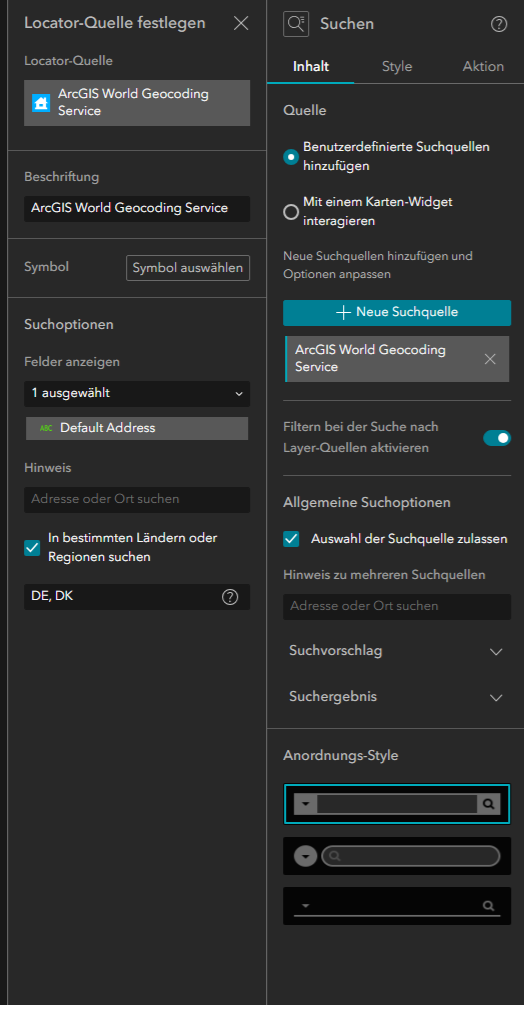Open the help icon in Suchen header
Viewport: 524px width, 1014px height.
click(499, 24)
